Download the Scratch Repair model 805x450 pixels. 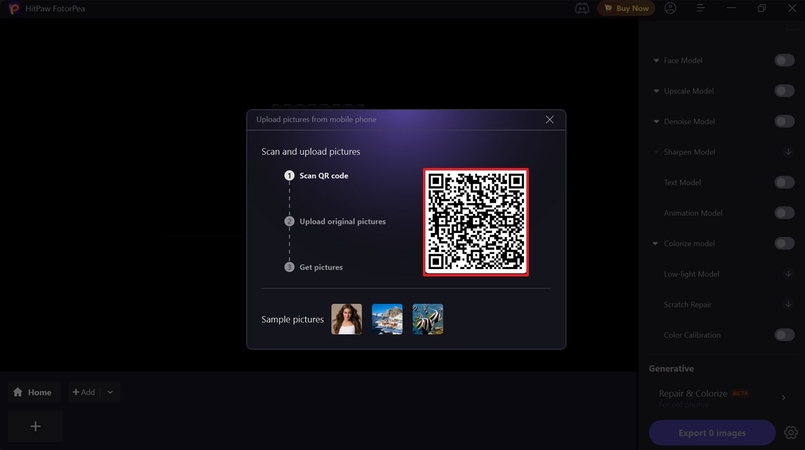(x=788, y=304)
